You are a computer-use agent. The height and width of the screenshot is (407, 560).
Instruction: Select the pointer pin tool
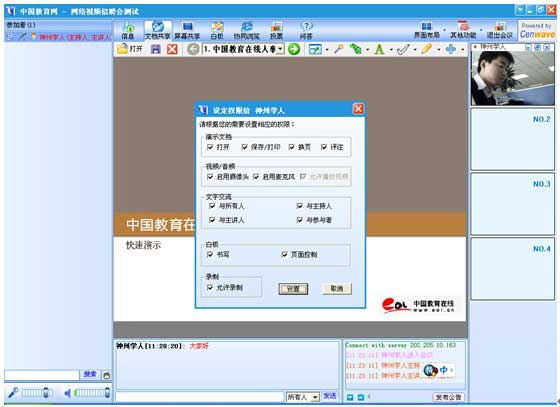tap(339, 49)
